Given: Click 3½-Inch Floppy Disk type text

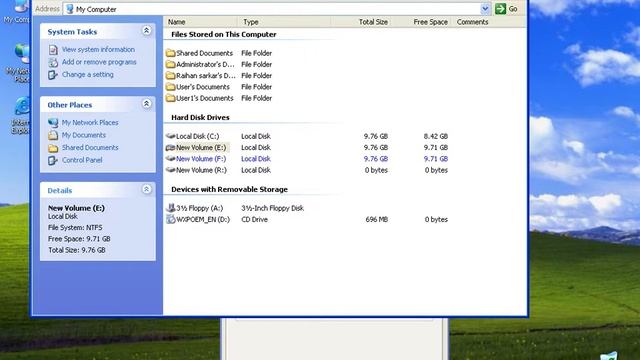Looking at the screenshot, I should [272, 208].
